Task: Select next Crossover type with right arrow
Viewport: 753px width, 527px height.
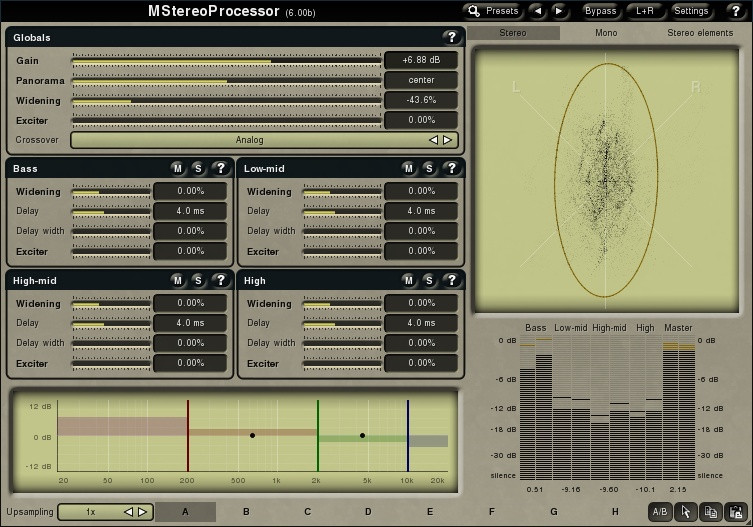Action: (x=447, y=140)
